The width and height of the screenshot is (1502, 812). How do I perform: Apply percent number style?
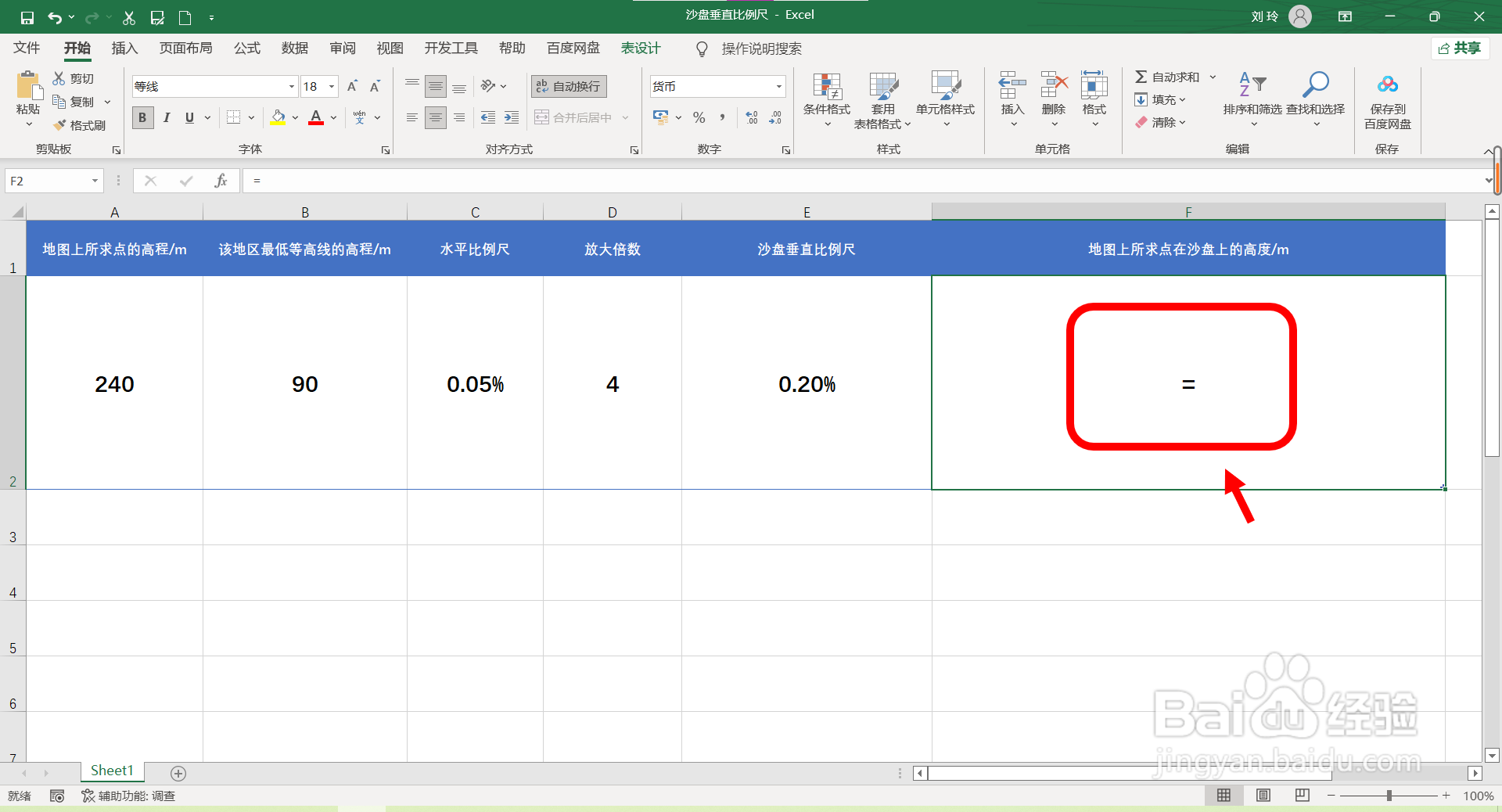pos(699,117)
